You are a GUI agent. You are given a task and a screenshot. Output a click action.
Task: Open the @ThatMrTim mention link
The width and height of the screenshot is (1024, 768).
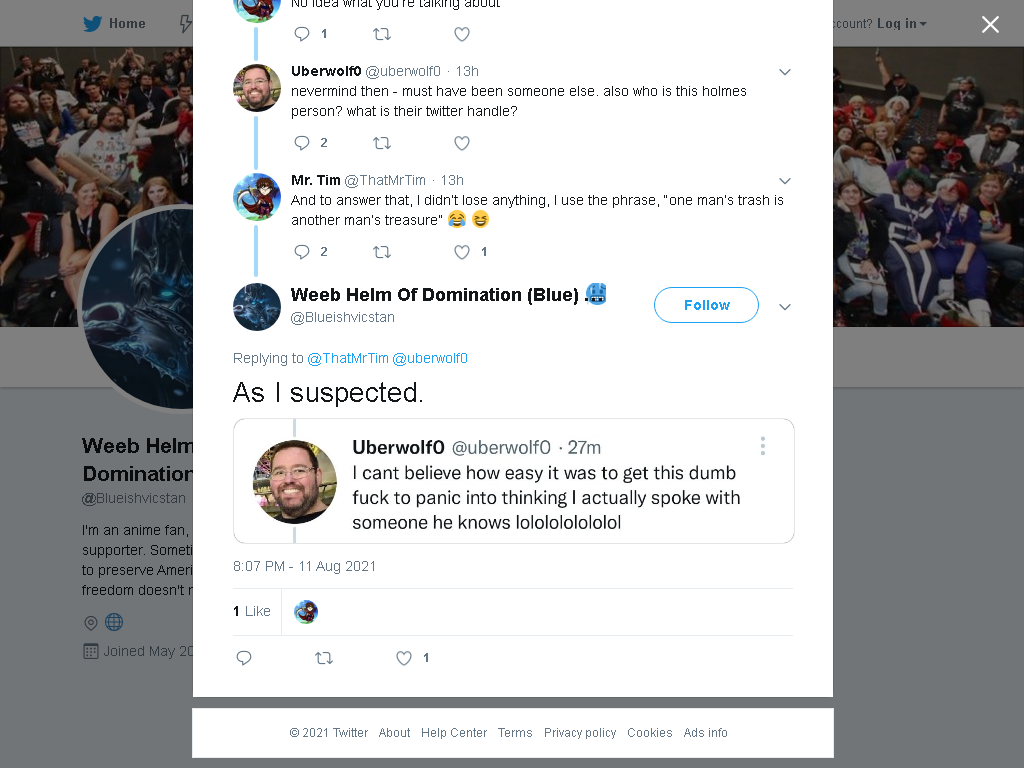coord(347,359)
